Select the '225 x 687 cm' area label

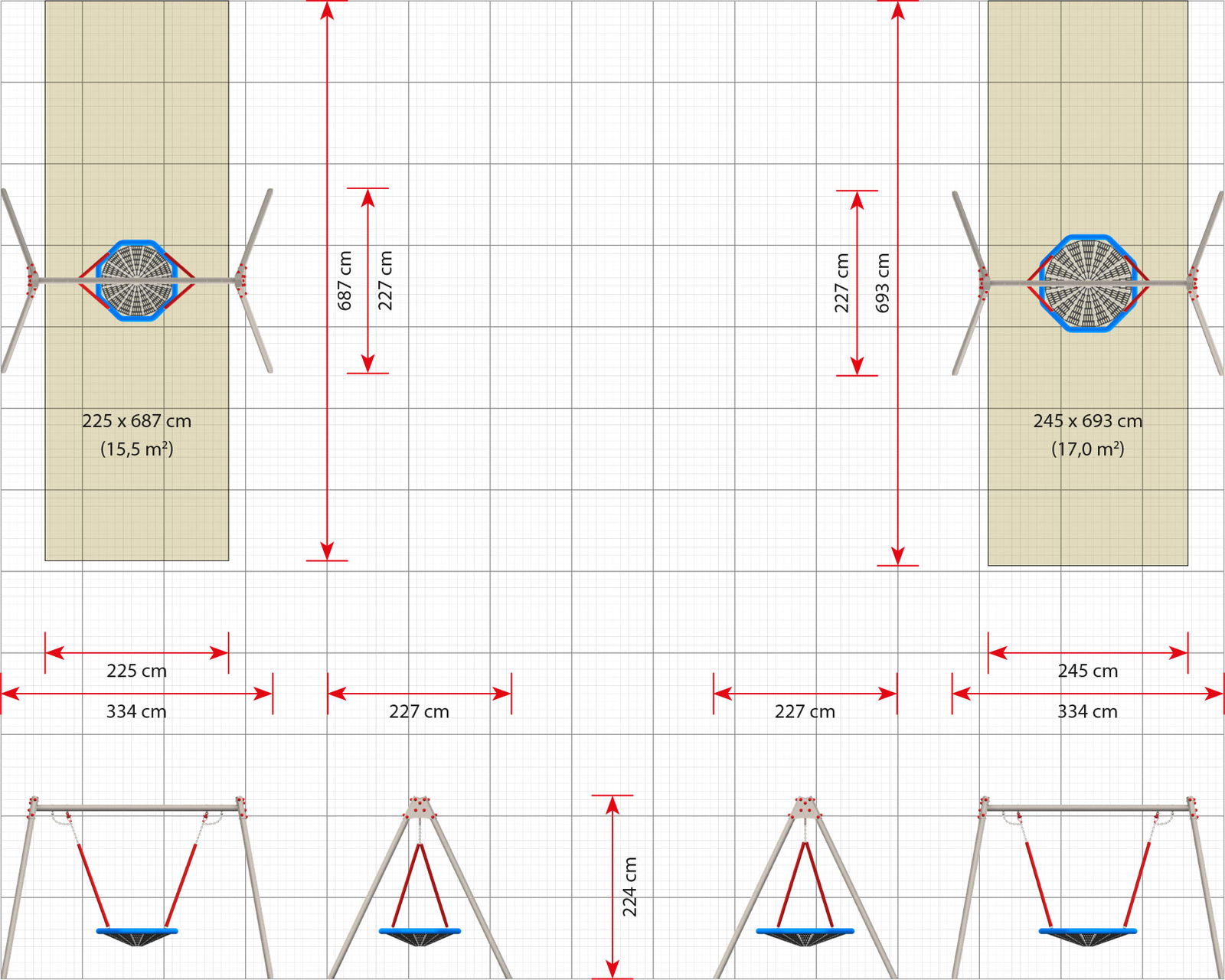point(137,421)
